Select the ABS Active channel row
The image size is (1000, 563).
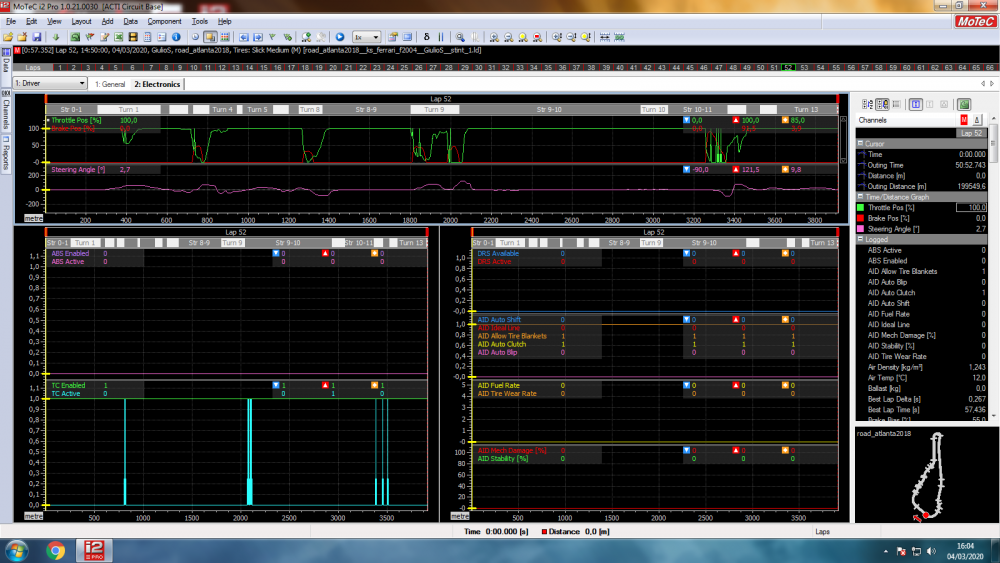pos(922,250)
